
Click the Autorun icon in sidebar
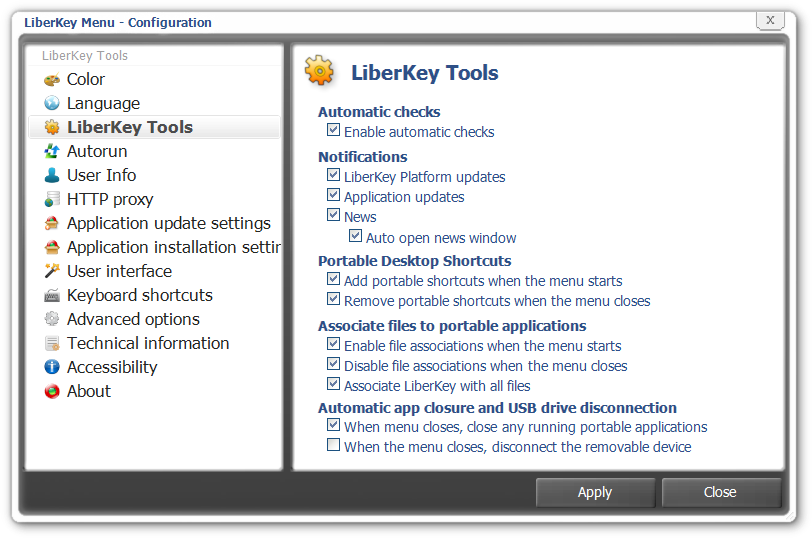pyautogui.click(x=52, y=152)
